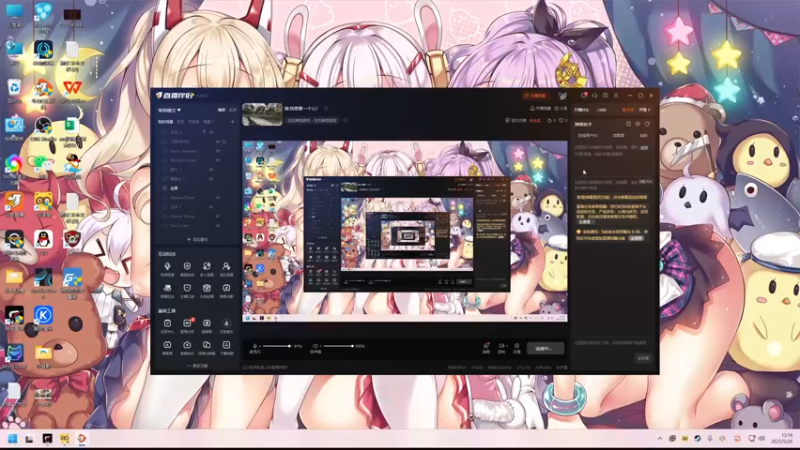Show hidden system tray icons chevron

click(x=660, y=439)
